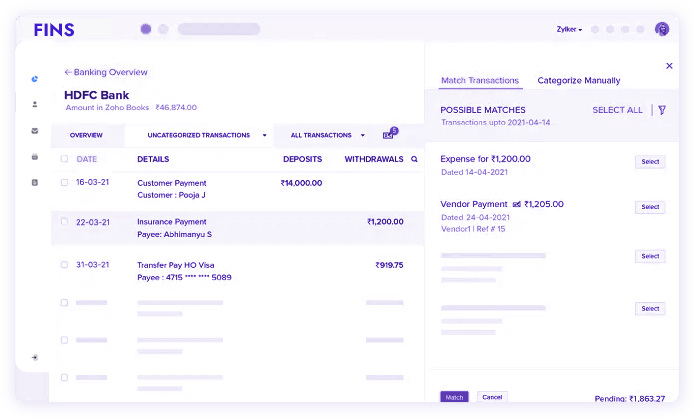
Task: Select the Vendor Payment ₹1,205.00 match
Action: tap(649, 207)
